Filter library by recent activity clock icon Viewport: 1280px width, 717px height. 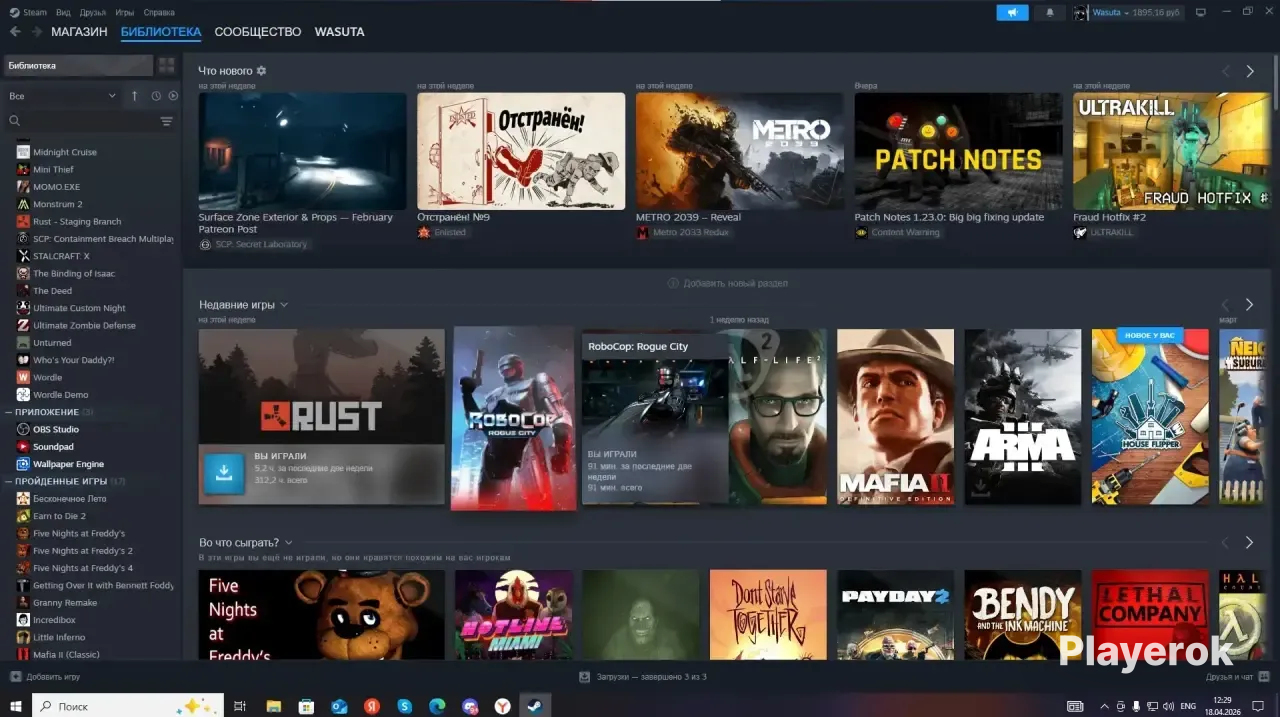(156, 96)
